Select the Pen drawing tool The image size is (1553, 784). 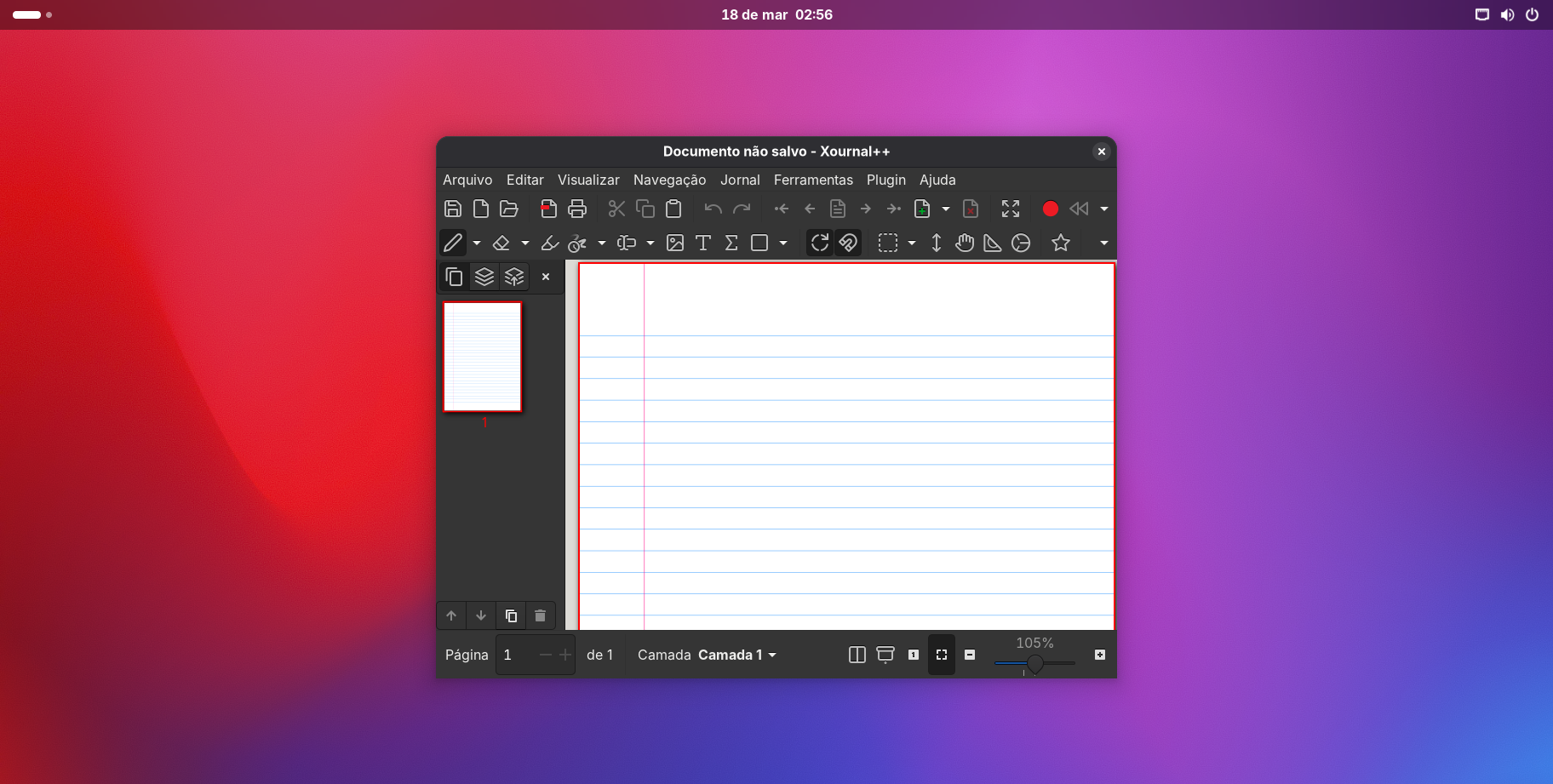tap(453, 243)
